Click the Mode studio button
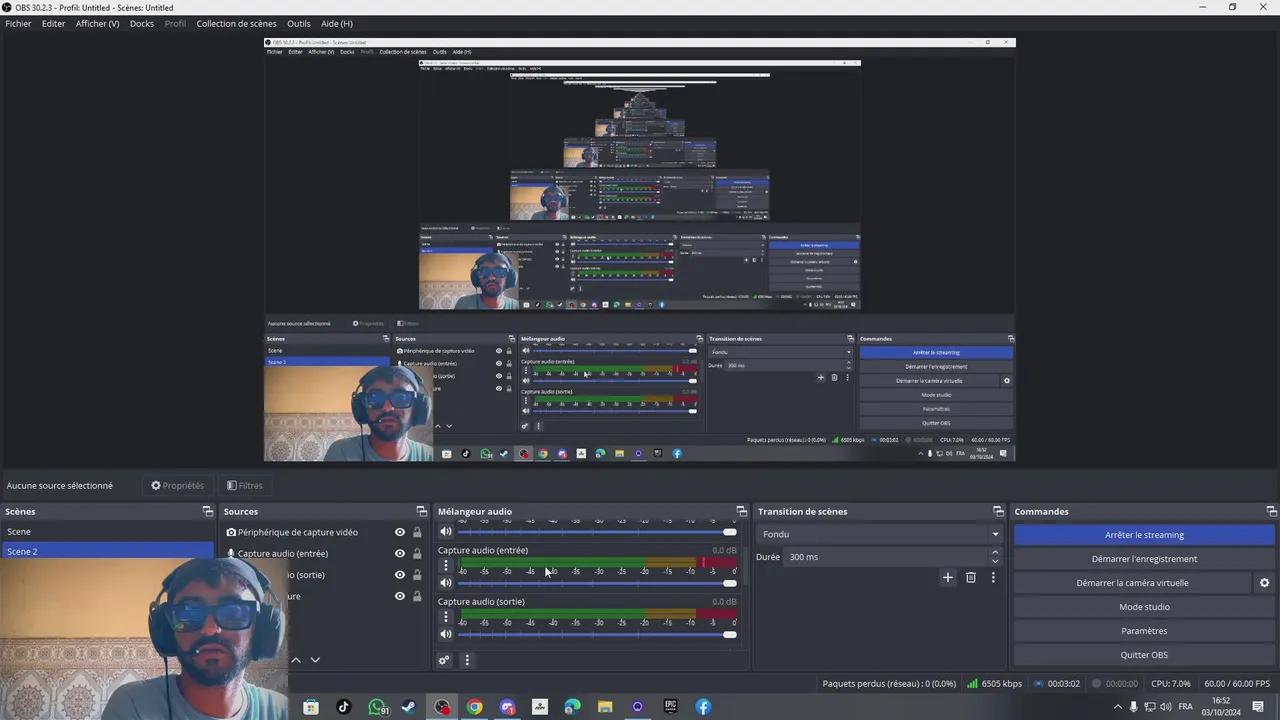 (x=1144, y=607)
